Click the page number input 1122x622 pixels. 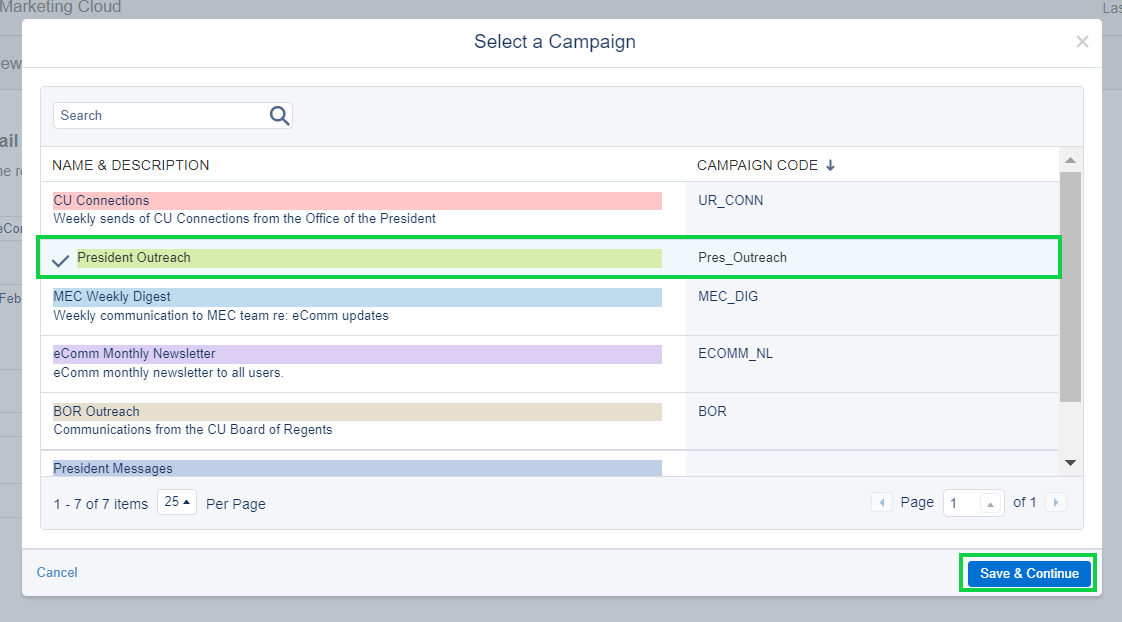coord(961,503)
